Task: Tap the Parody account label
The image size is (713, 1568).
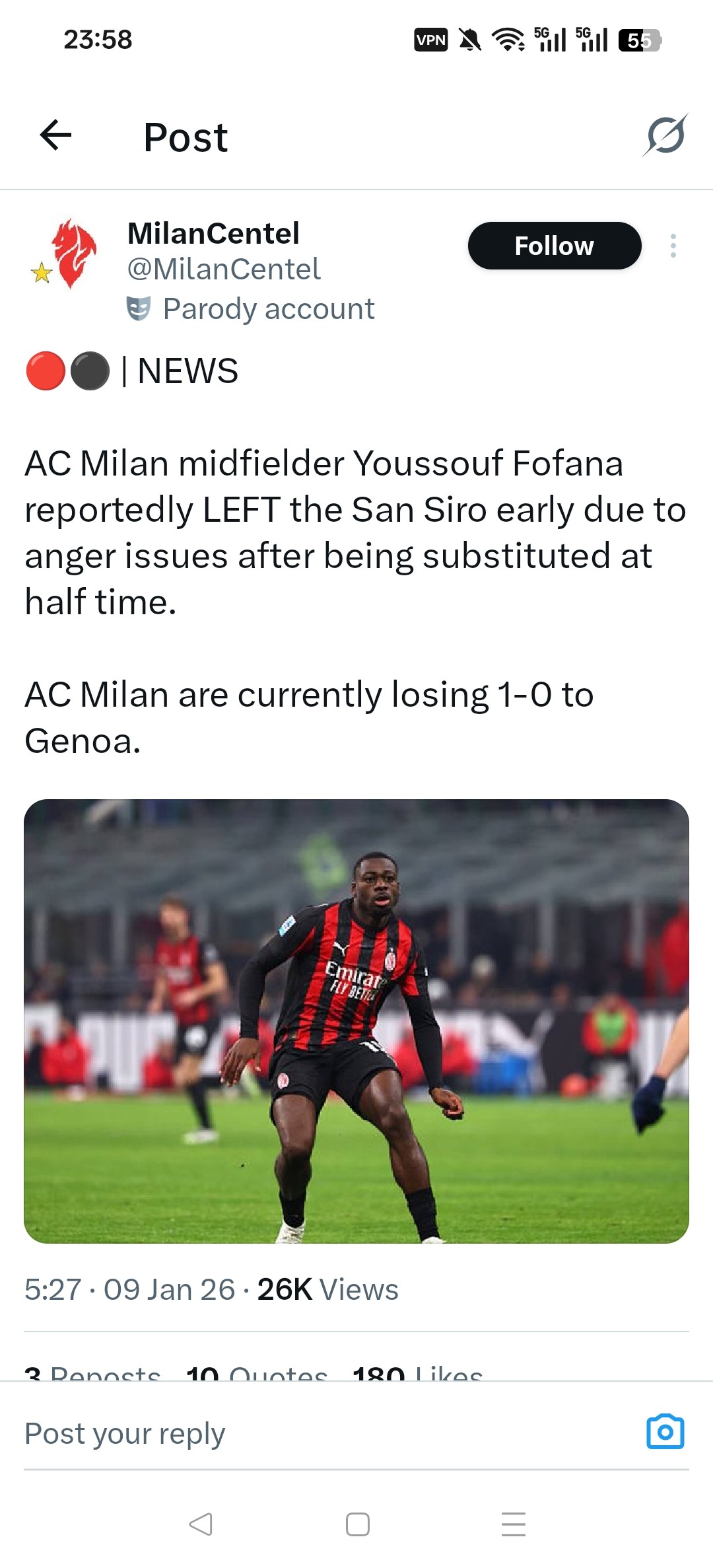Action: coord(268,309)
